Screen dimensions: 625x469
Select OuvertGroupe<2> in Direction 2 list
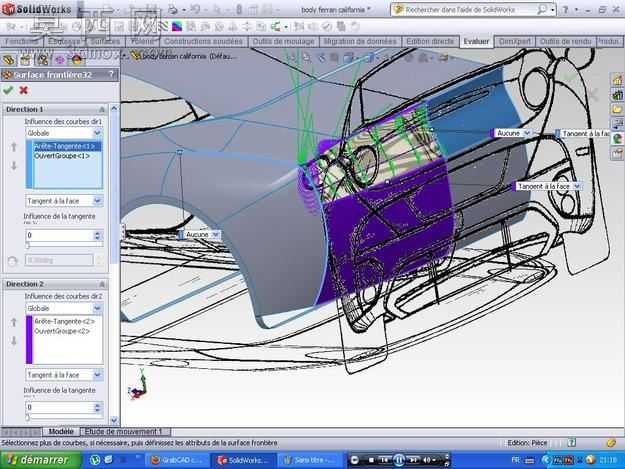pos(62,331)
